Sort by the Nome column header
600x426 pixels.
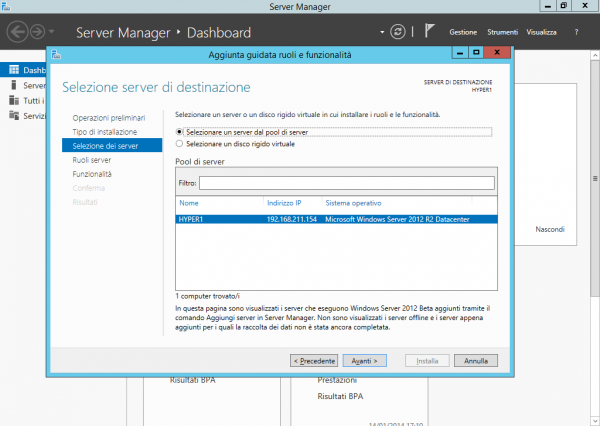tap(189, 203)
